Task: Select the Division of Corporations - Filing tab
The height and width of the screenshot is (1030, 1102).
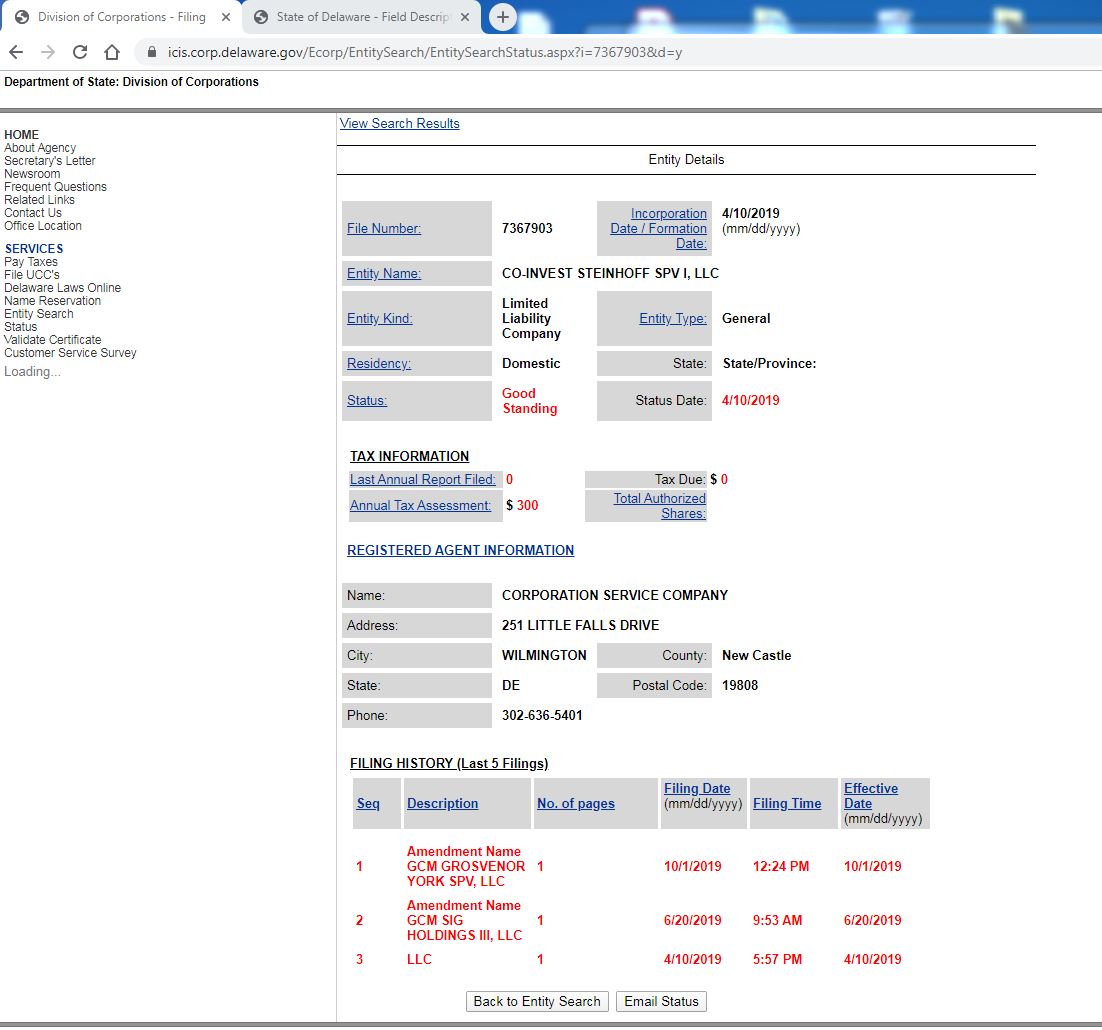Action: (x=121, y=17)
